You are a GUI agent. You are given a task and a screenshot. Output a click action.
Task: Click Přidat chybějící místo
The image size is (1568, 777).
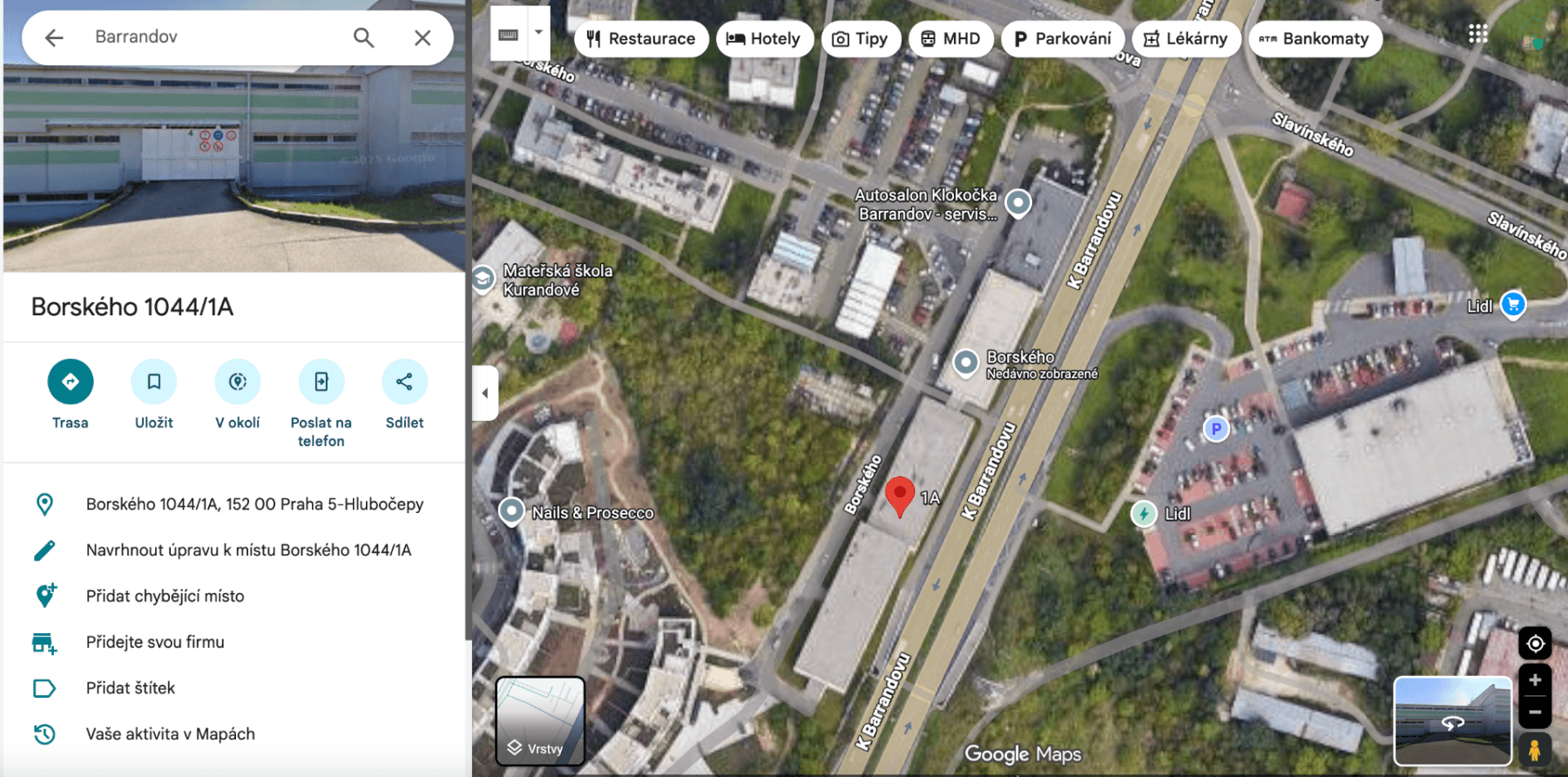165,596
